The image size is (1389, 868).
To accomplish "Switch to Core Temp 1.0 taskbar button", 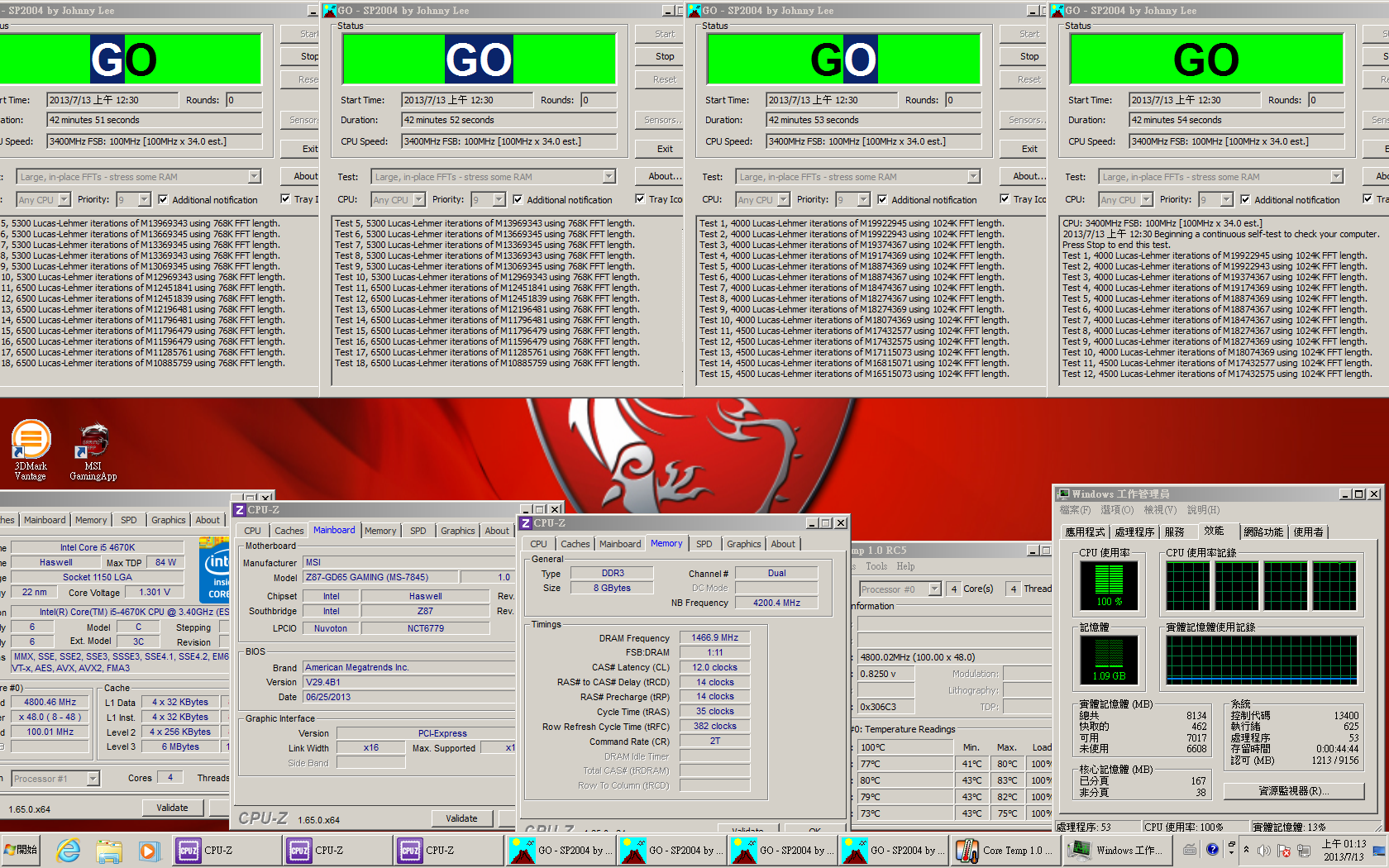I will [1005, 850].
